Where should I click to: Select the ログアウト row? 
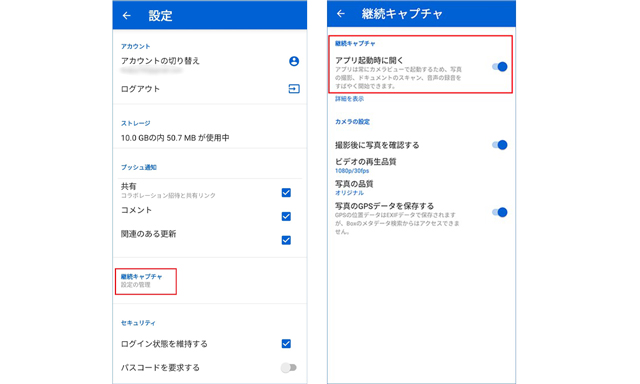[210, 89]
